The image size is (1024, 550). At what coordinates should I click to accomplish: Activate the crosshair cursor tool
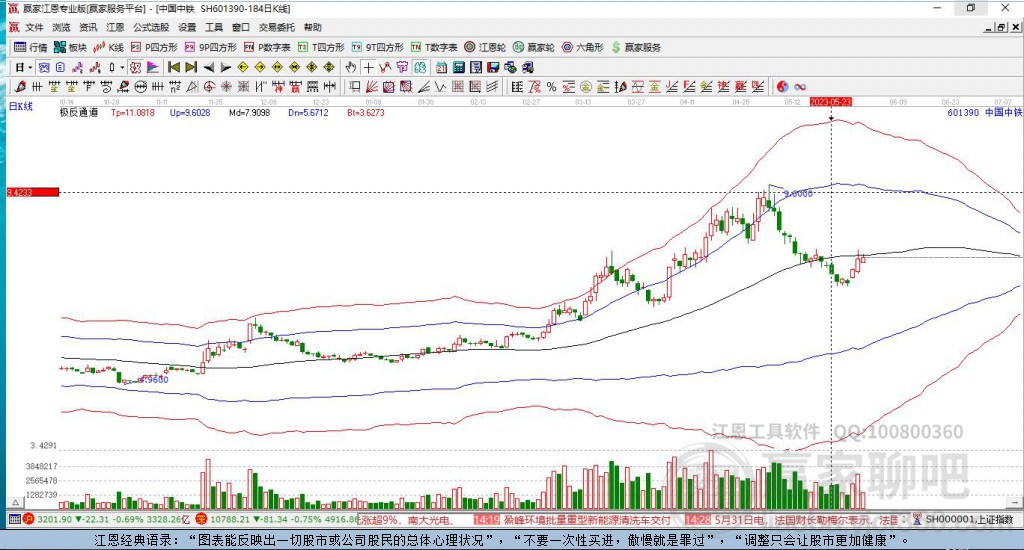(x=368, y=67)
